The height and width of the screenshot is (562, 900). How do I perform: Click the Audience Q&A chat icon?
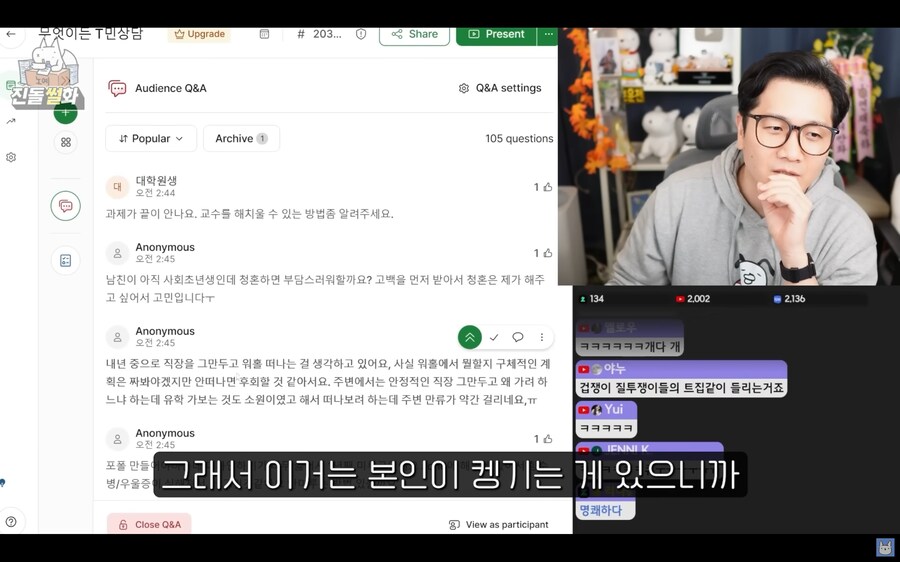tap(117, 88)
